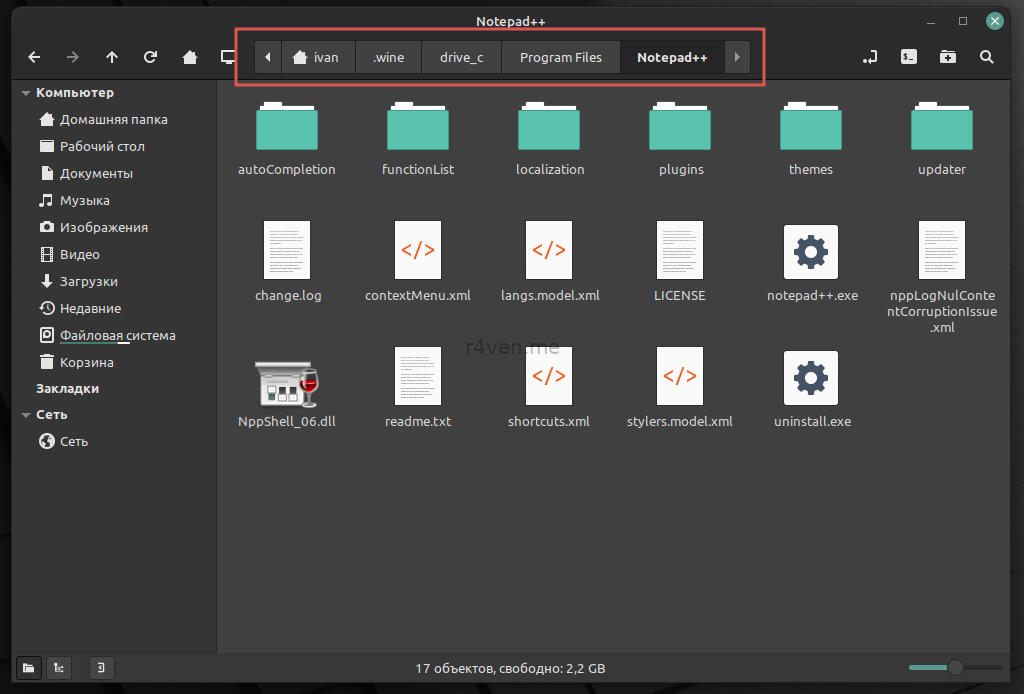Adjust the icon zoom slider
1024x694 pixels.
(955, 667)
